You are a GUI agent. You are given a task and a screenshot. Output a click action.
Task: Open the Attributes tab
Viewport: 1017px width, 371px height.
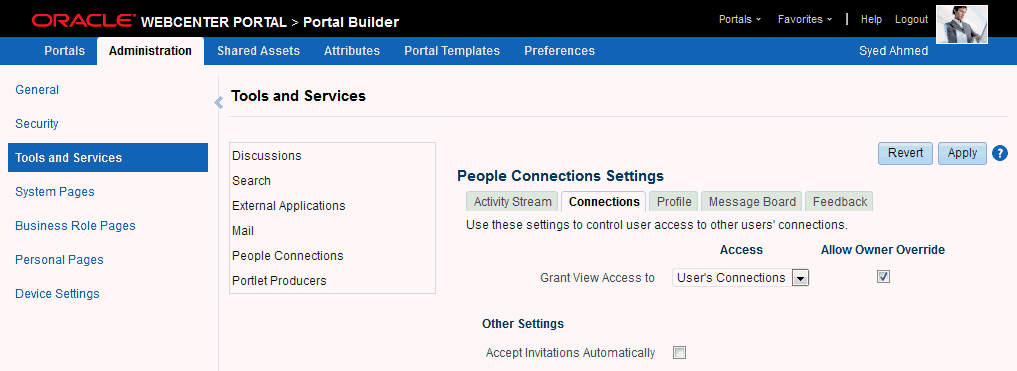pos(352,51)
